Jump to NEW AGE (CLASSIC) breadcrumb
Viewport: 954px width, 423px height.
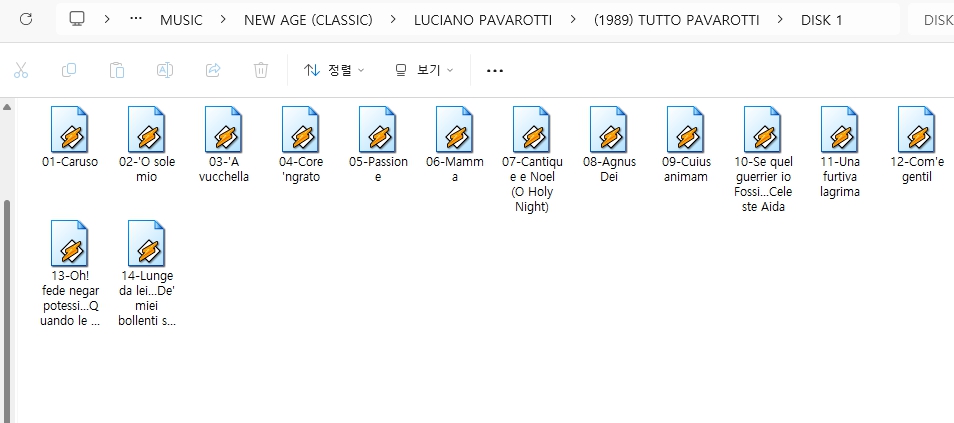[308, 19]
